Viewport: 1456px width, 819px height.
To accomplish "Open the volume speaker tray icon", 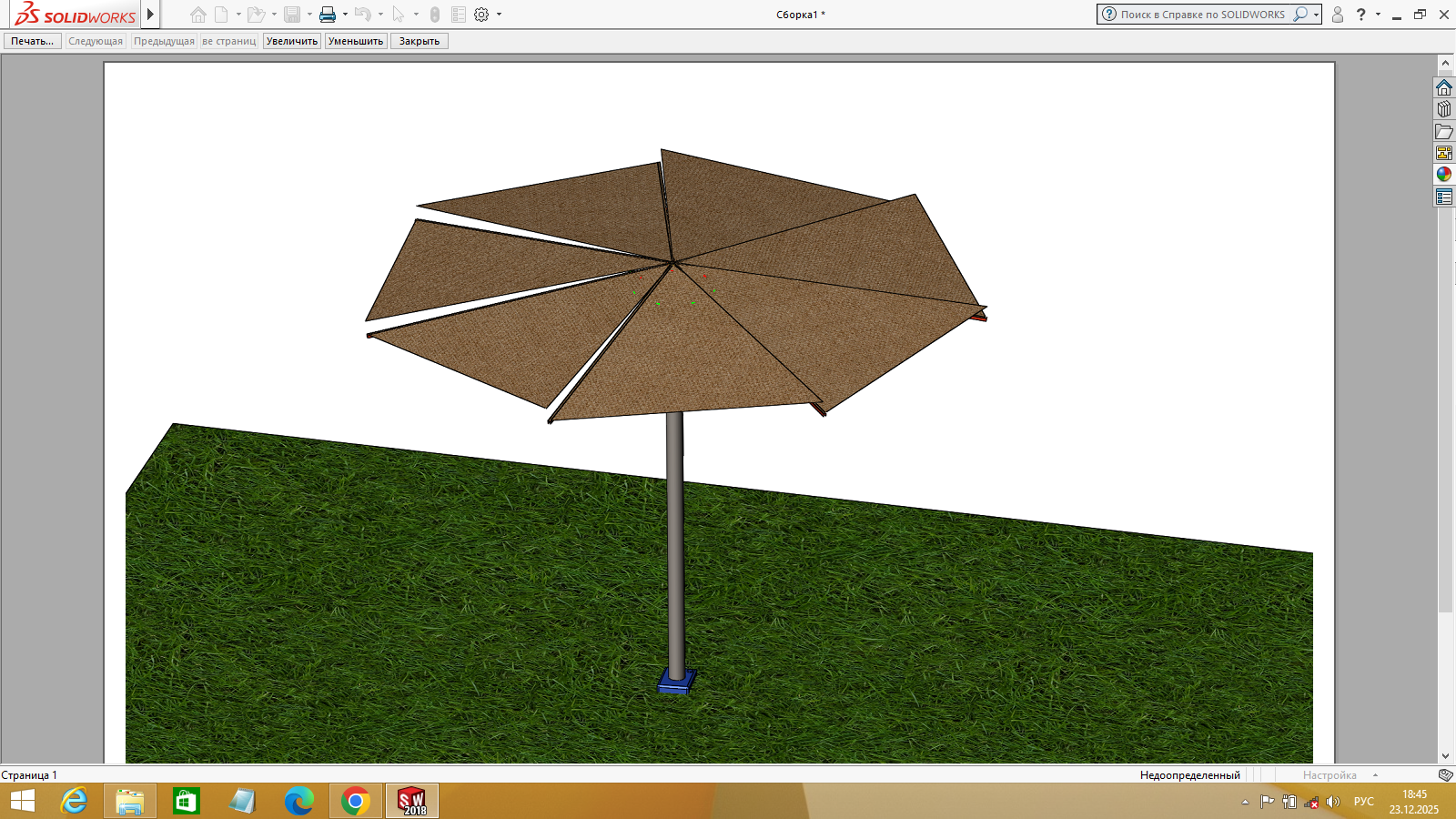I will tap(1333, 802).
